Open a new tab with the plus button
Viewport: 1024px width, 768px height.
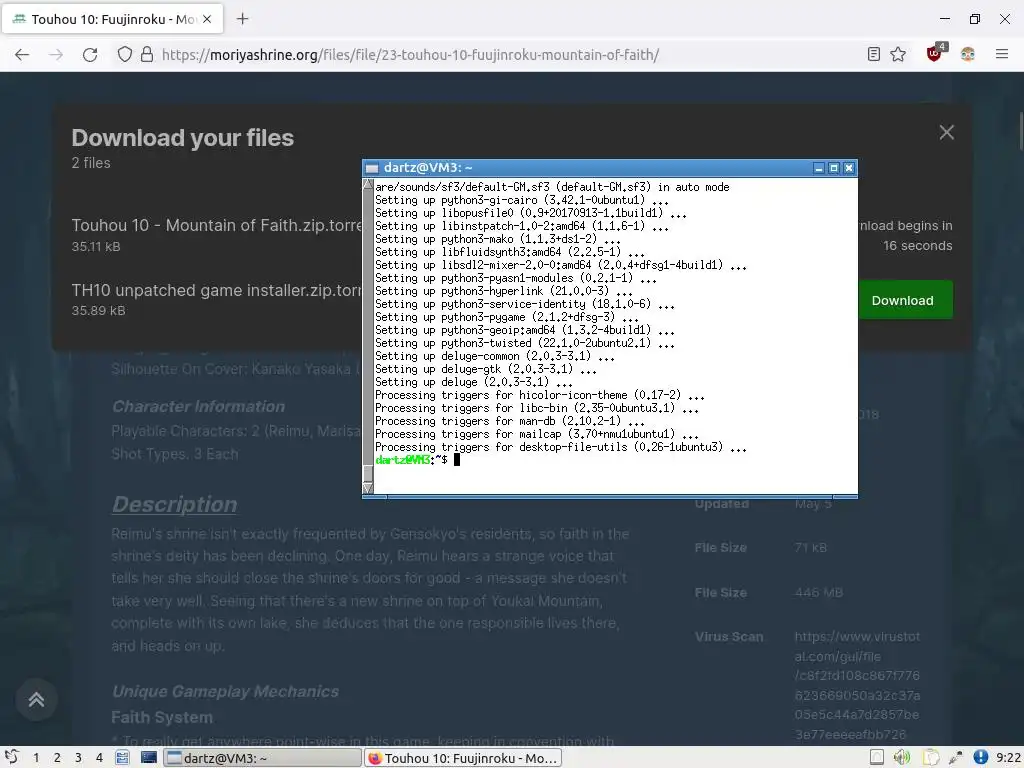(x=242, y=19)
